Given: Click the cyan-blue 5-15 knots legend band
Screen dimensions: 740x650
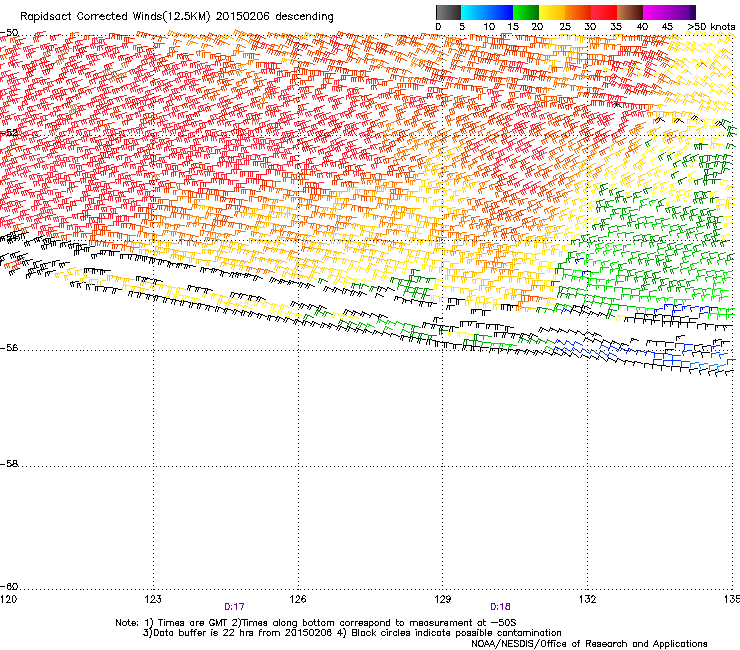Looking at the screenshot, I should [x=487, y=12].
